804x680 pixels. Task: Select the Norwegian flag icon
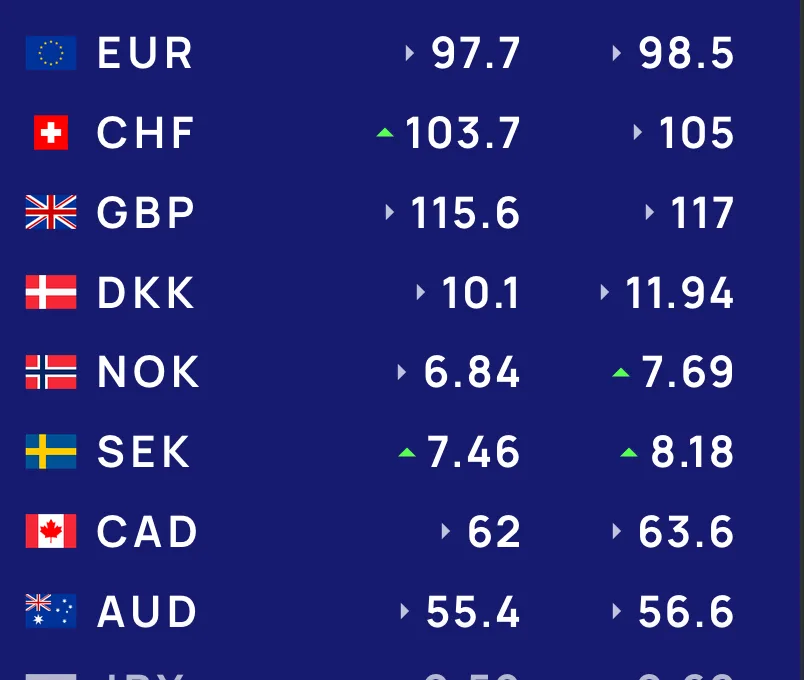(51, 372)
